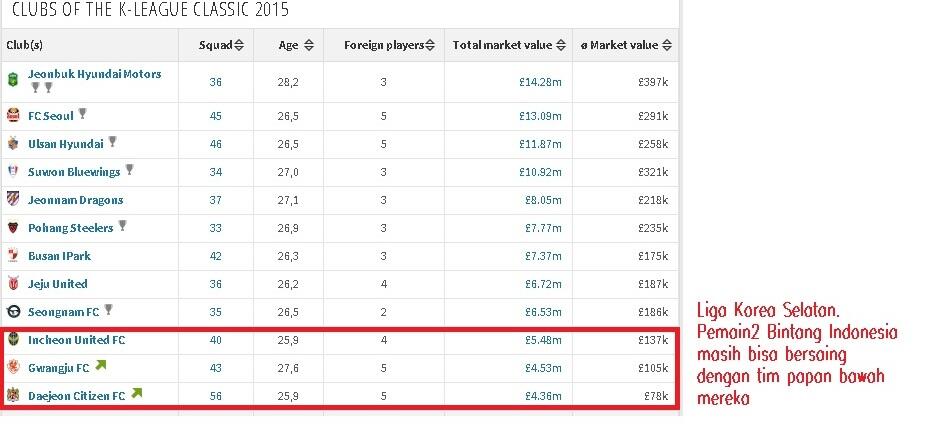The image size is (947, 436).
Task: Open the Incheon United FC club link
Action: pyautogui.click(x=76, y=340)
